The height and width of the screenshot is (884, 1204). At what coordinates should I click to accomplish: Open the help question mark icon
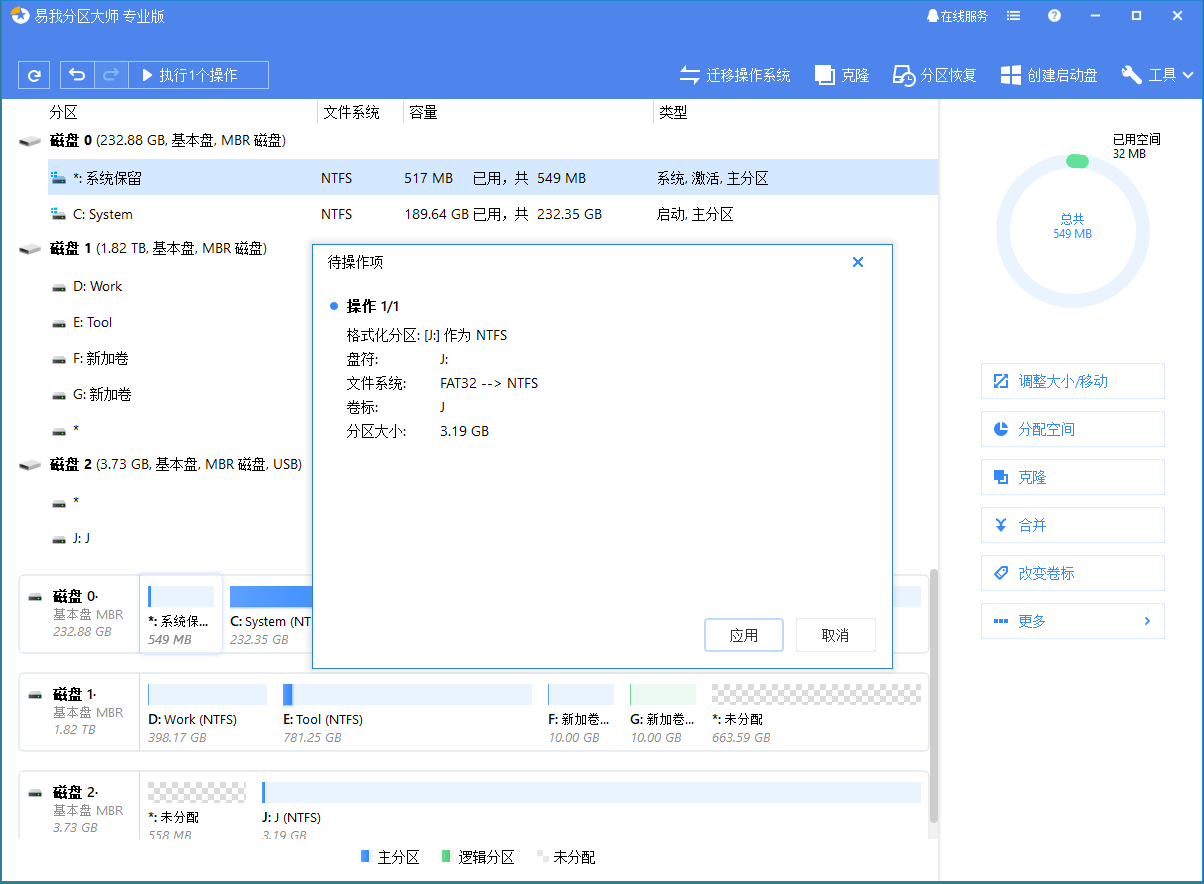click(x=1054, y=15)
